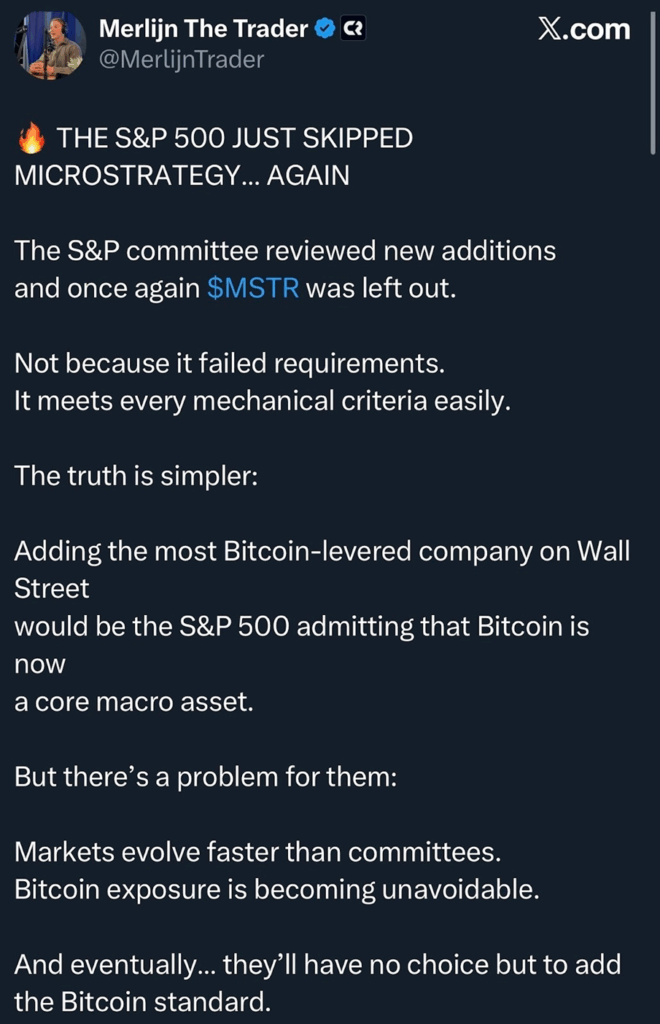Click the line 'The truth is simpler:'
This screenshot has width=660, height=1024.
(x=136, y=475)
